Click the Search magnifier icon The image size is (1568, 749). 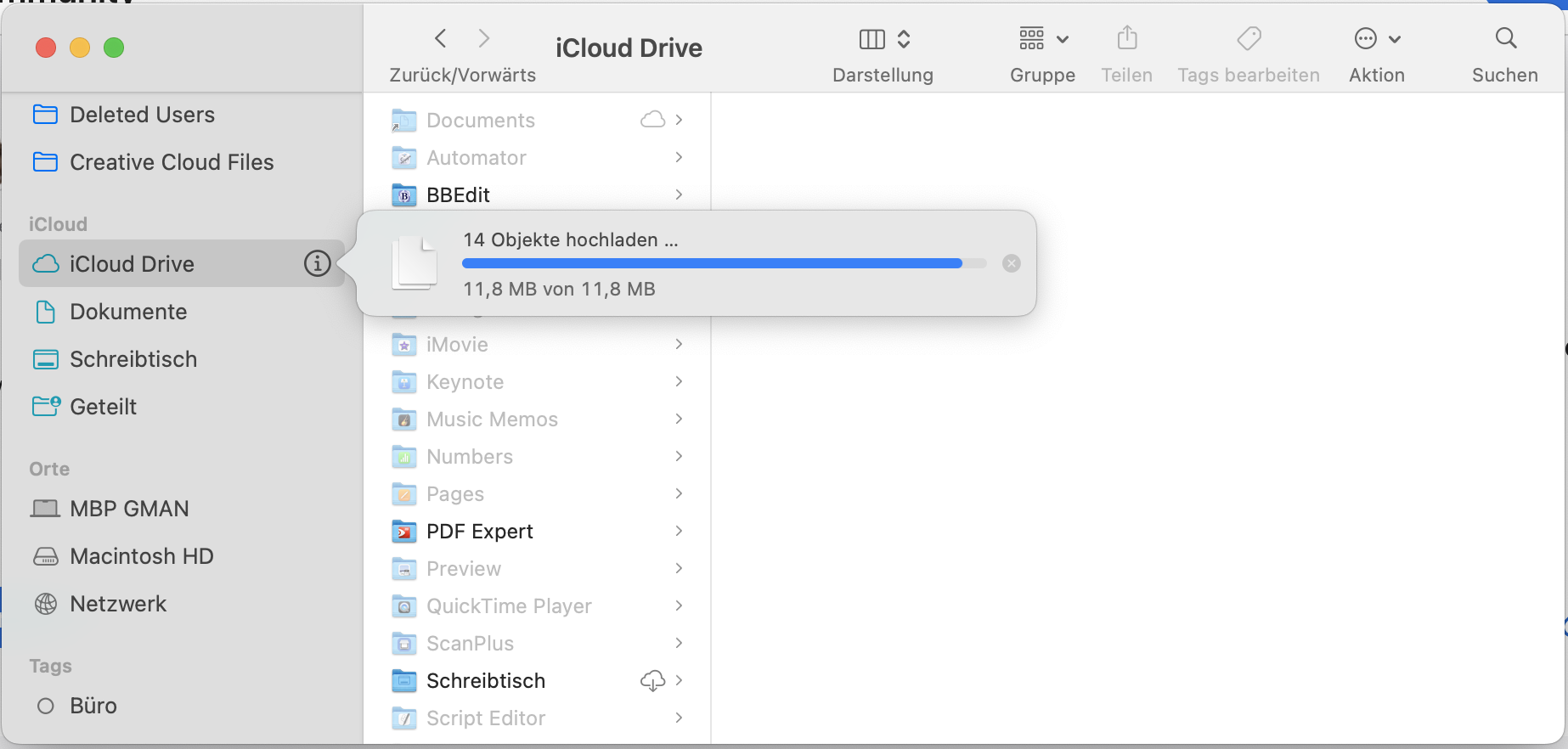[x=1505, y=38]
